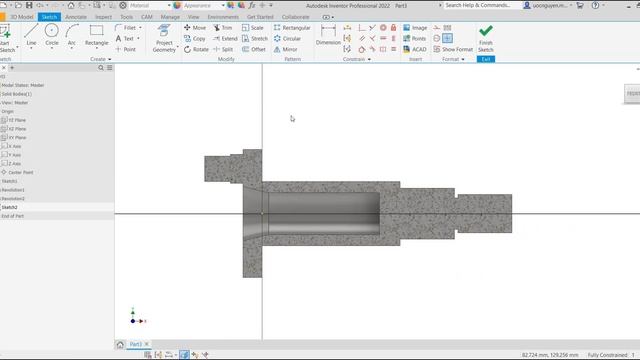Image resolution: width=640 pixels, height=360 pixels.
Task: Switch to the Inspect tab
Action: [103, 17]
